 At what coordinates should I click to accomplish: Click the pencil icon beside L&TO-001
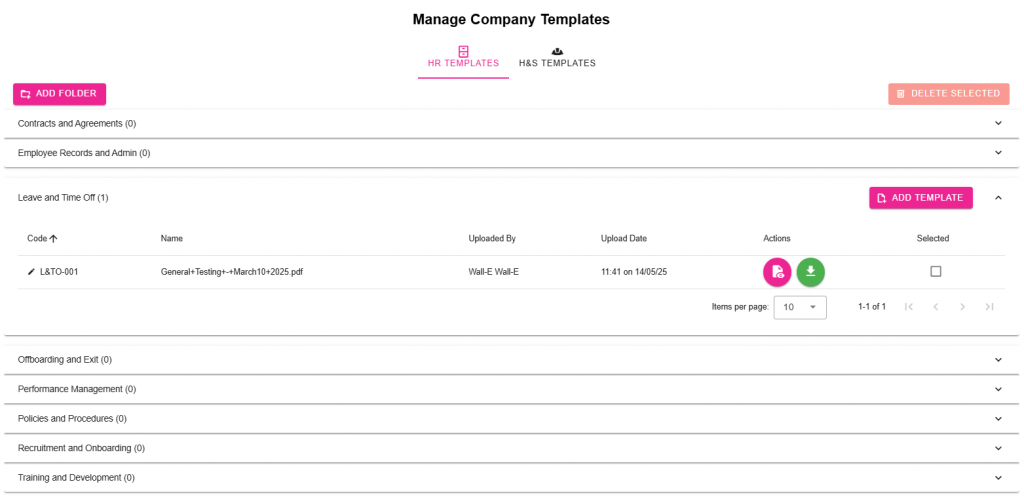click(31, 272)
